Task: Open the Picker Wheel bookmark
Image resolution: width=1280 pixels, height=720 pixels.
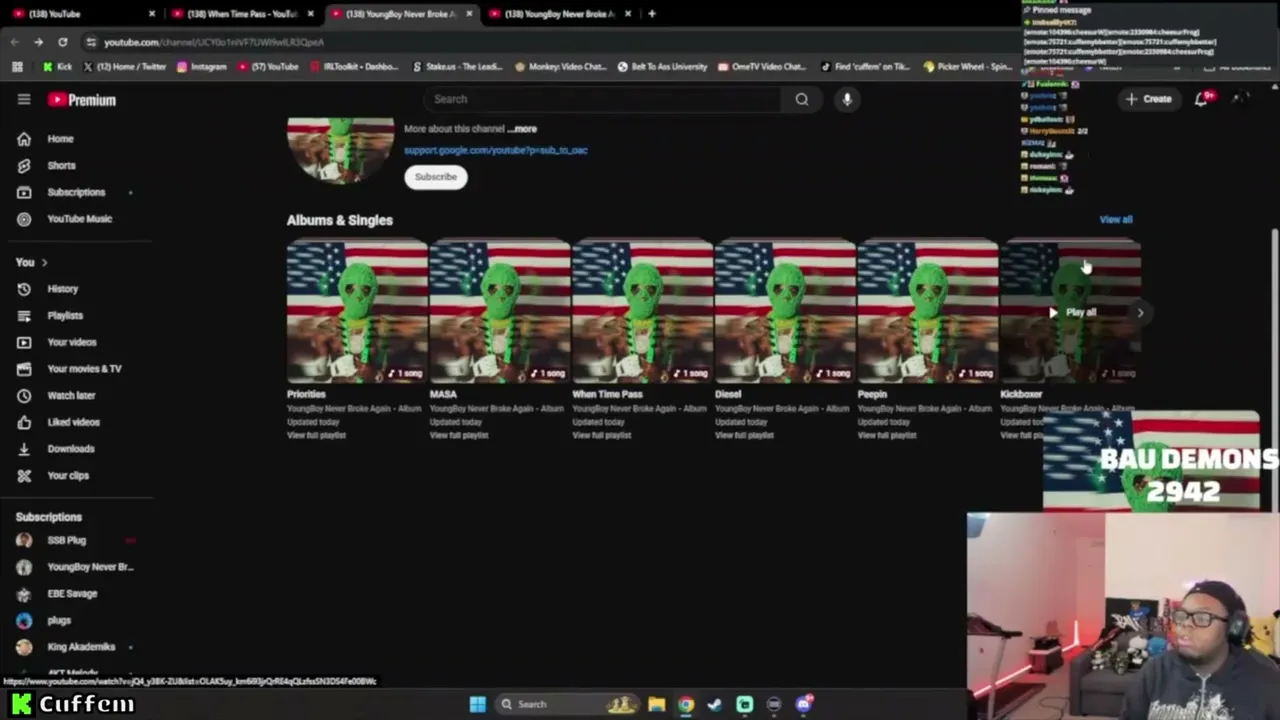Action: 968,67
